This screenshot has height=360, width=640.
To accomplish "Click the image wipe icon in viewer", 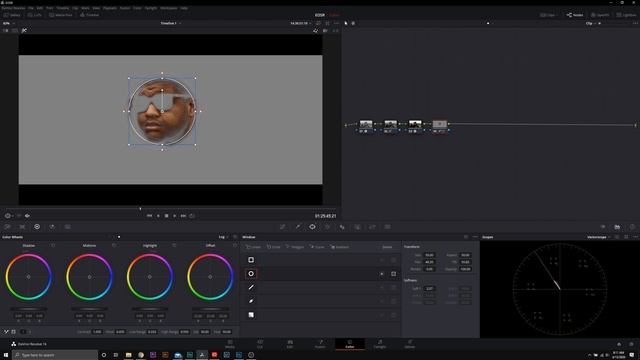I will pyautogui.click(x=6, y=31).
